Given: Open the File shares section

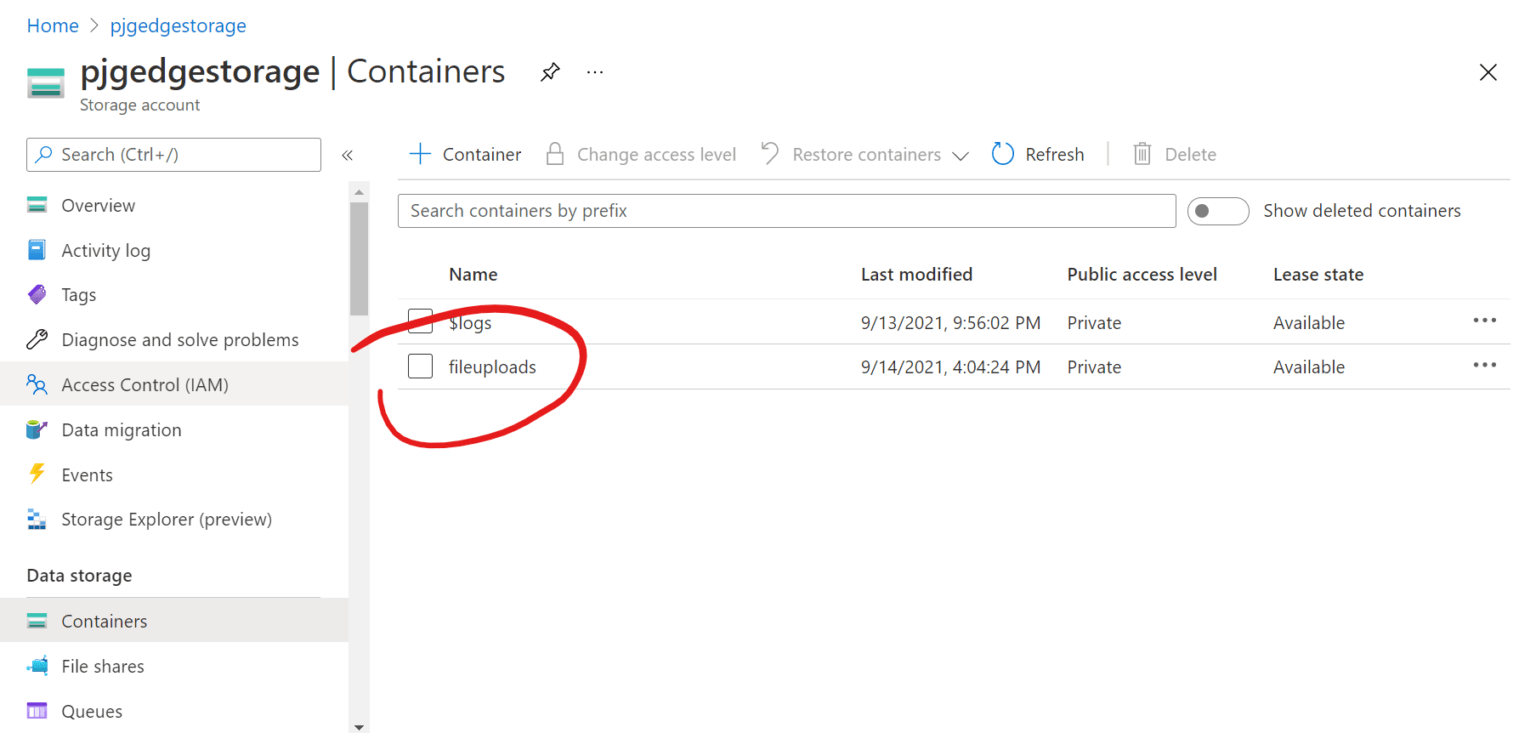Looking at the screenshot, I should 103,665.
